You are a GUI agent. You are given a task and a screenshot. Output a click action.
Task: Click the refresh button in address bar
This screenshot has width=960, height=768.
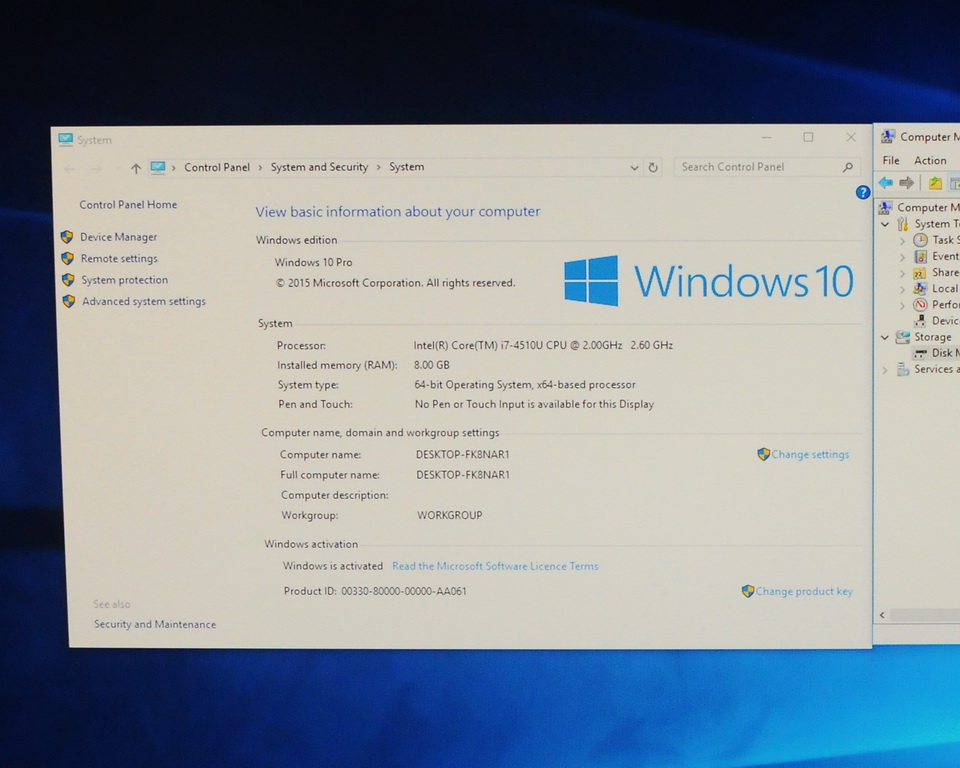653,167
